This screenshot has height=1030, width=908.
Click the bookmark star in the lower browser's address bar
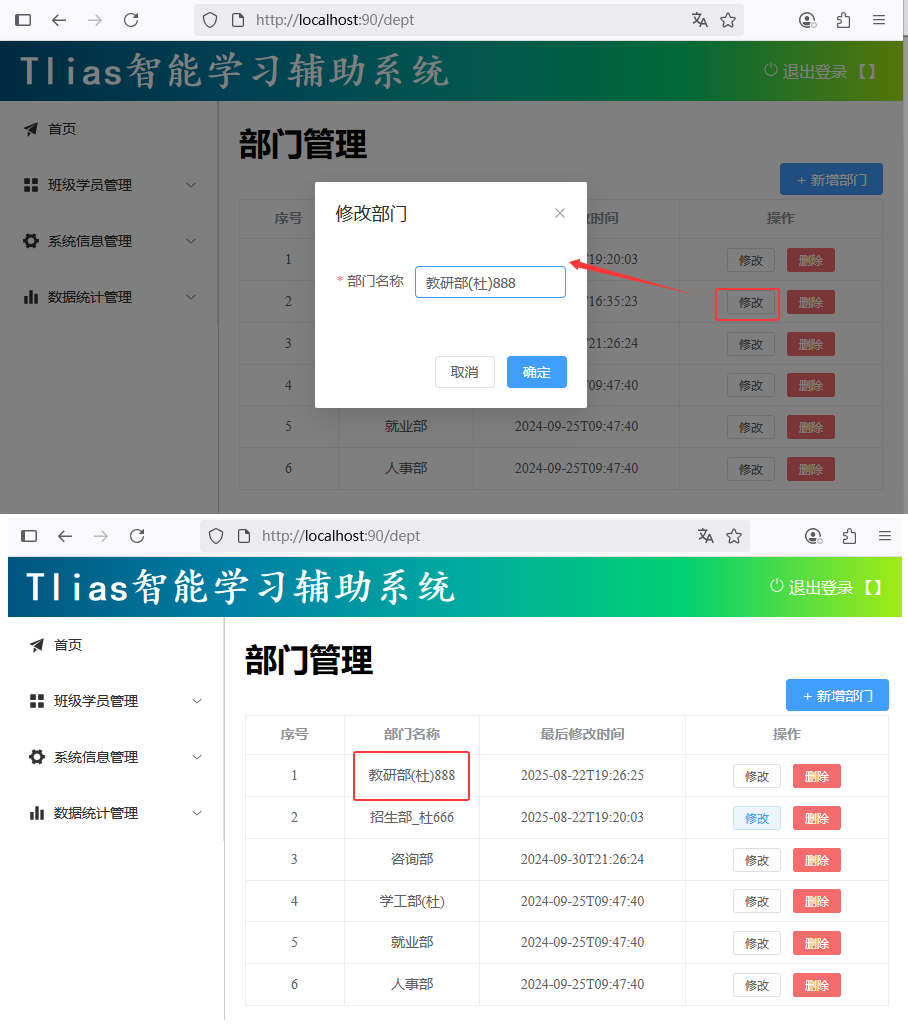734,536
